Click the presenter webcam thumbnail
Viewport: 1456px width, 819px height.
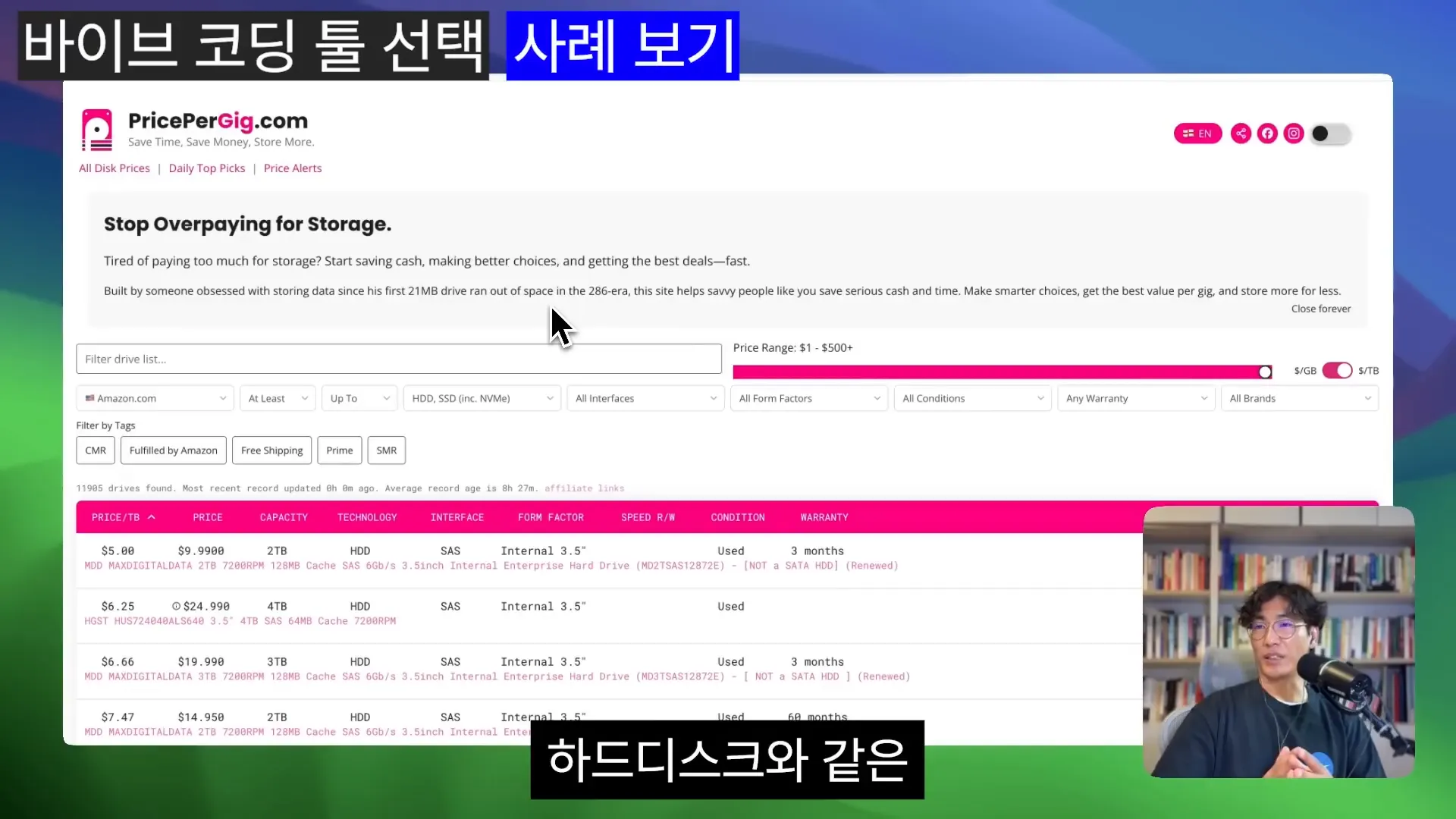(x=1279, y=642)
